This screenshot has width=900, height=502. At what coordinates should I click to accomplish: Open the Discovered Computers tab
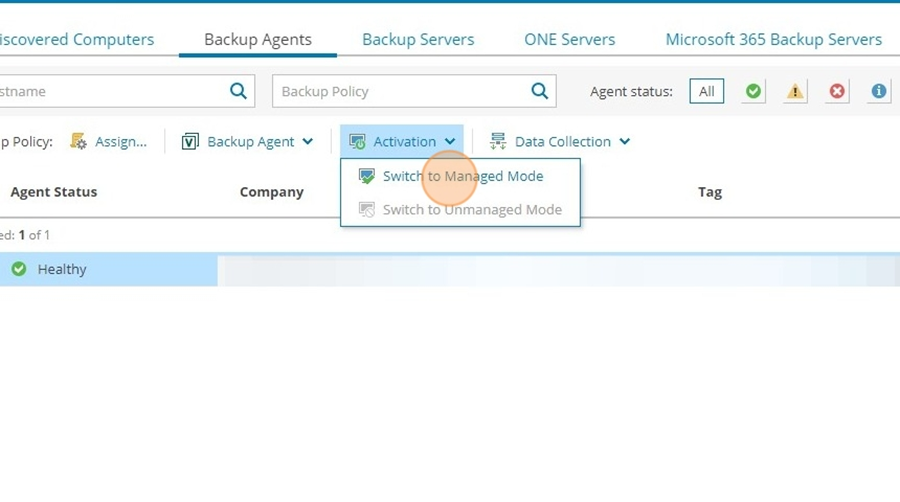point(77,40)
